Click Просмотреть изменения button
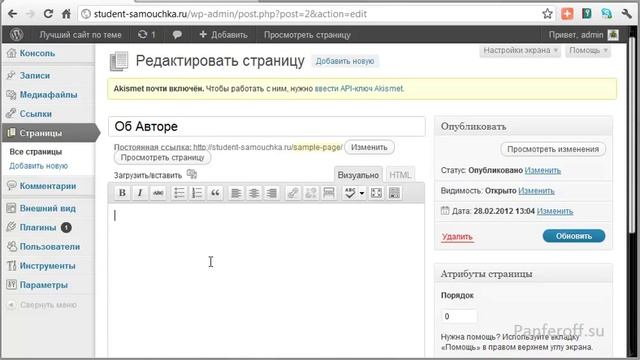Screen dimensions: 640x360 point(553,149)
